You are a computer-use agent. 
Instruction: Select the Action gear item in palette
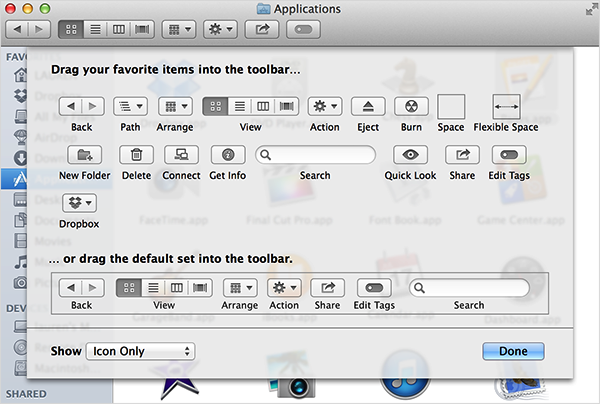[325, 106]
